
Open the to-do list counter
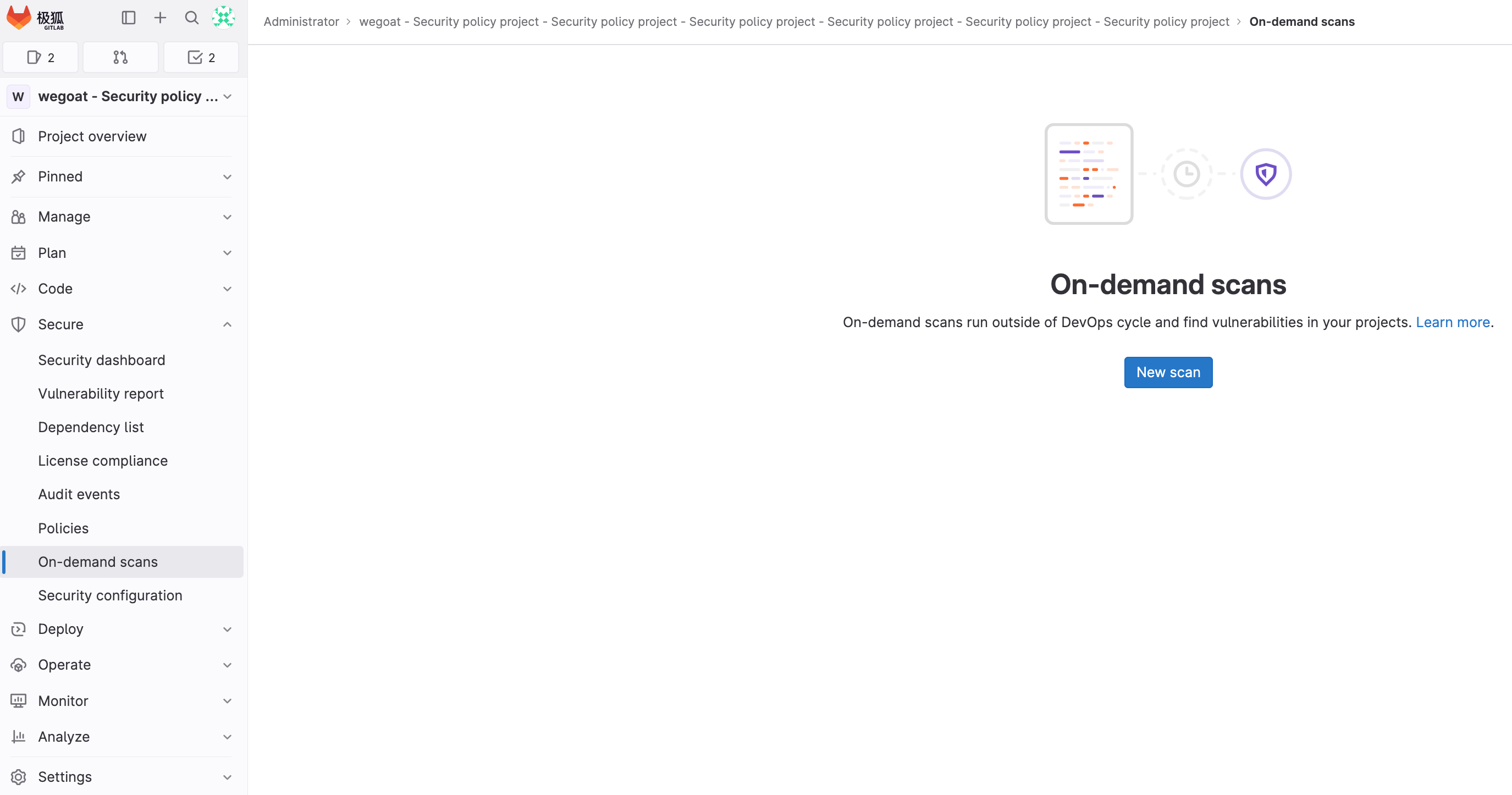point(201,58)
